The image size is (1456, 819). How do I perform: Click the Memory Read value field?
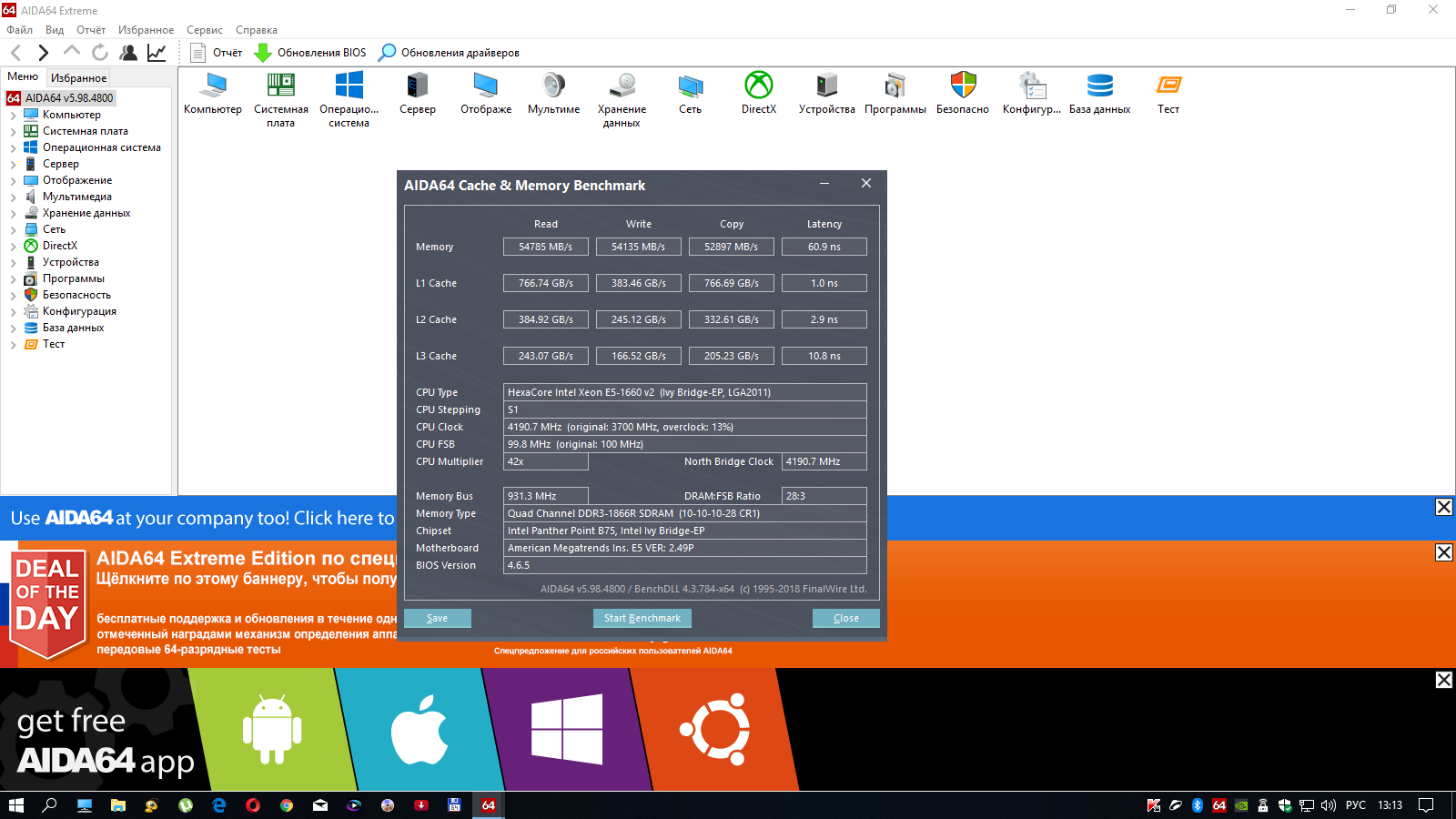coord(546,247)
